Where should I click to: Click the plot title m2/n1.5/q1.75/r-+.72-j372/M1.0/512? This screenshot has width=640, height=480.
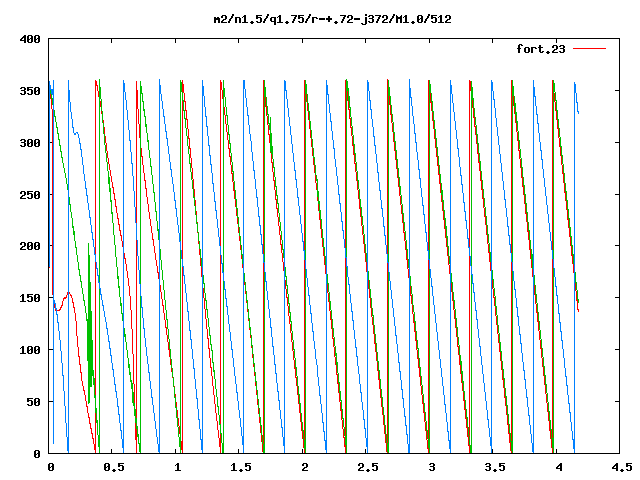[333, 19]
